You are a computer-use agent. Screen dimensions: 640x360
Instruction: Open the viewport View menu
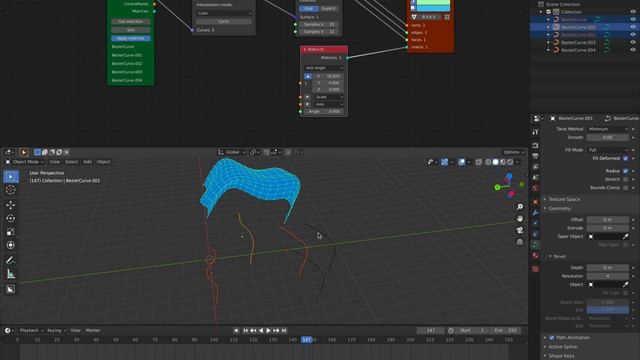click(x=54, y=162)
